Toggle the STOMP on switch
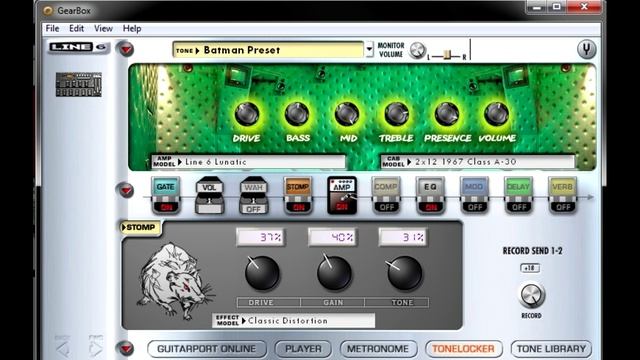The width and height of the screenshot is (640, 360). (298, 207)
